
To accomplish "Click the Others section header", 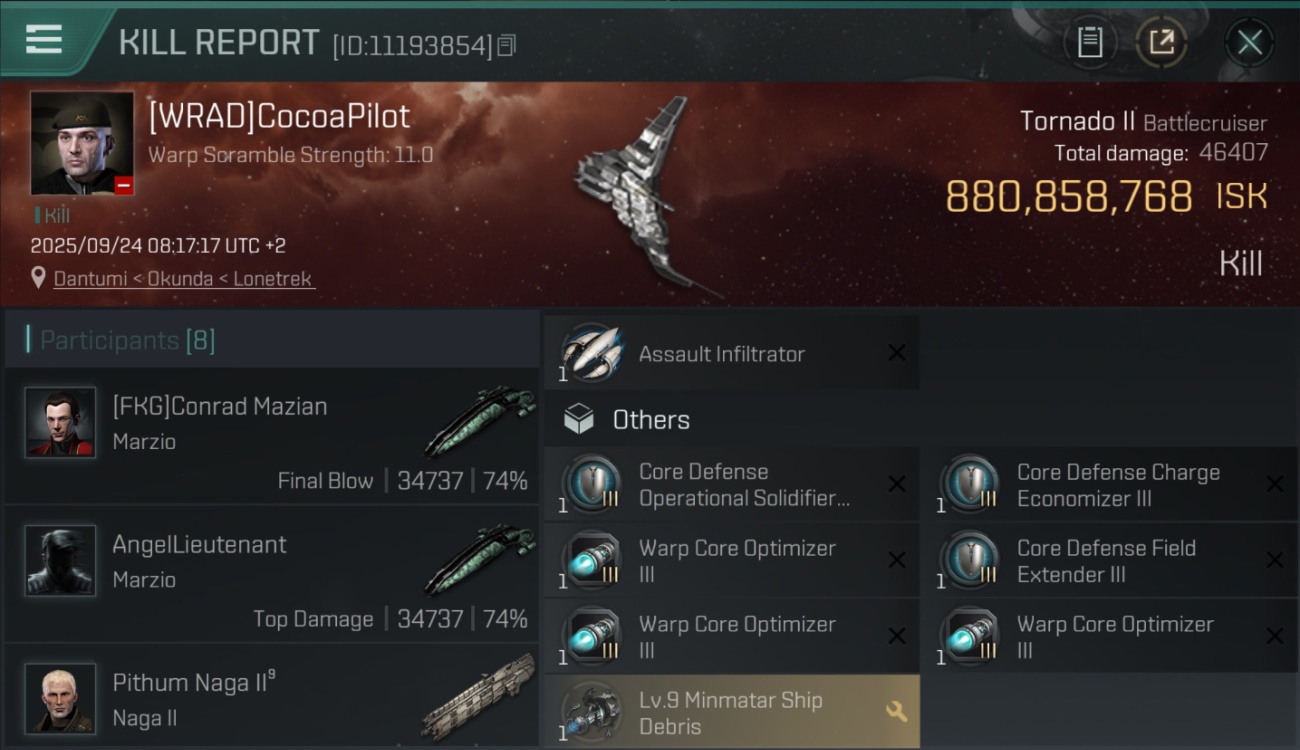I will (x=651, y=420).
